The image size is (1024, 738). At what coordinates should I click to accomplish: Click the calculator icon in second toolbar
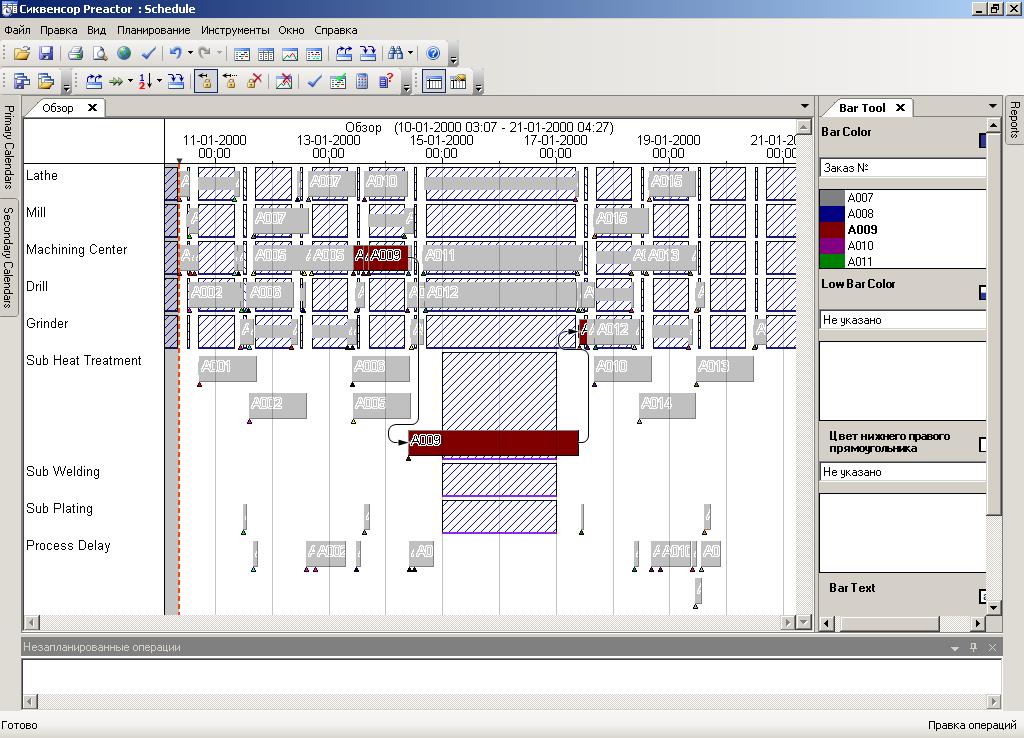point(362,82)
